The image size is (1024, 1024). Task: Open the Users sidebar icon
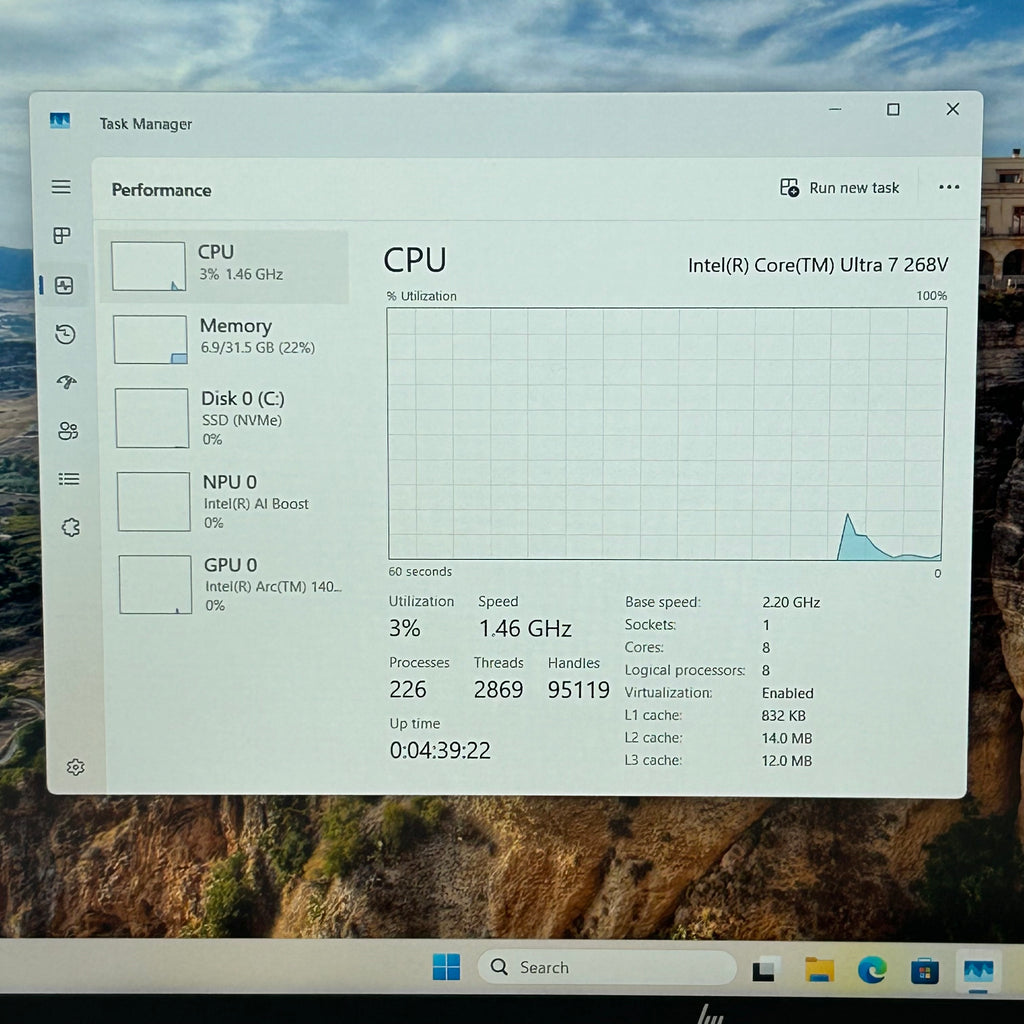click(x=68, y=430)
